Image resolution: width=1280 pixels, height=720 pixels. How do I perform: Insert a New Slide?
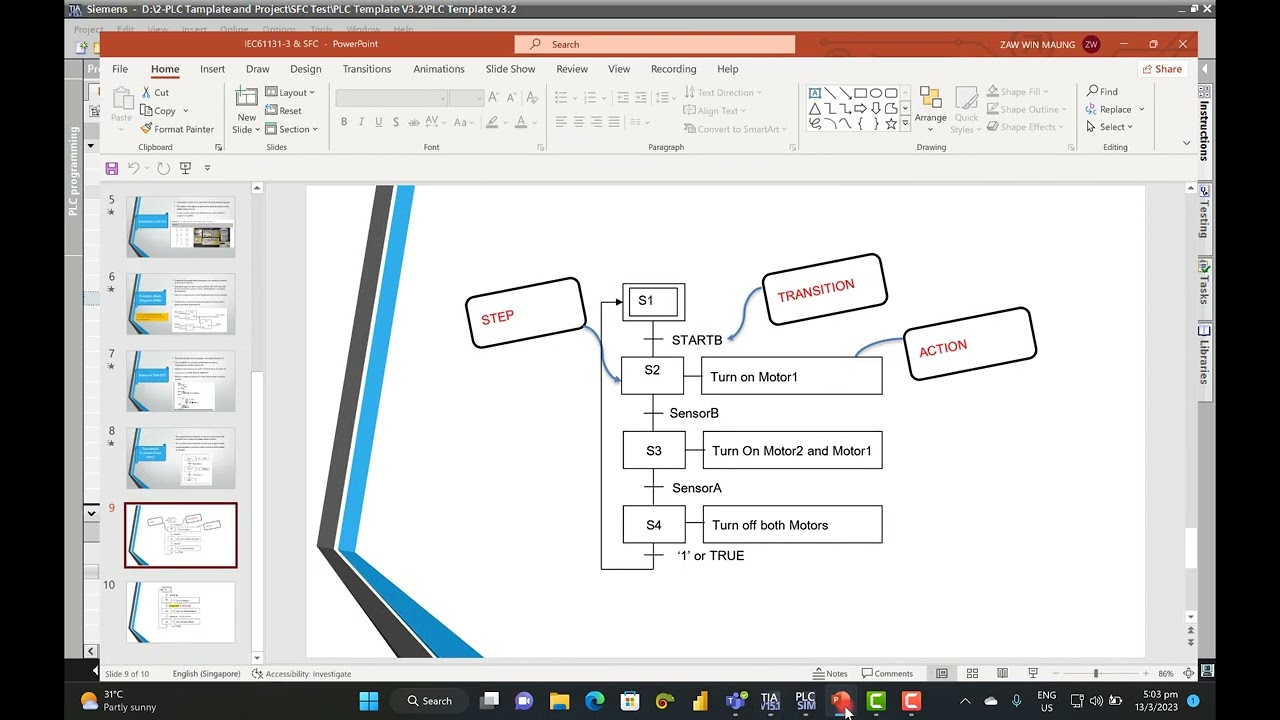pyautogui.click(x=246, y=110)
